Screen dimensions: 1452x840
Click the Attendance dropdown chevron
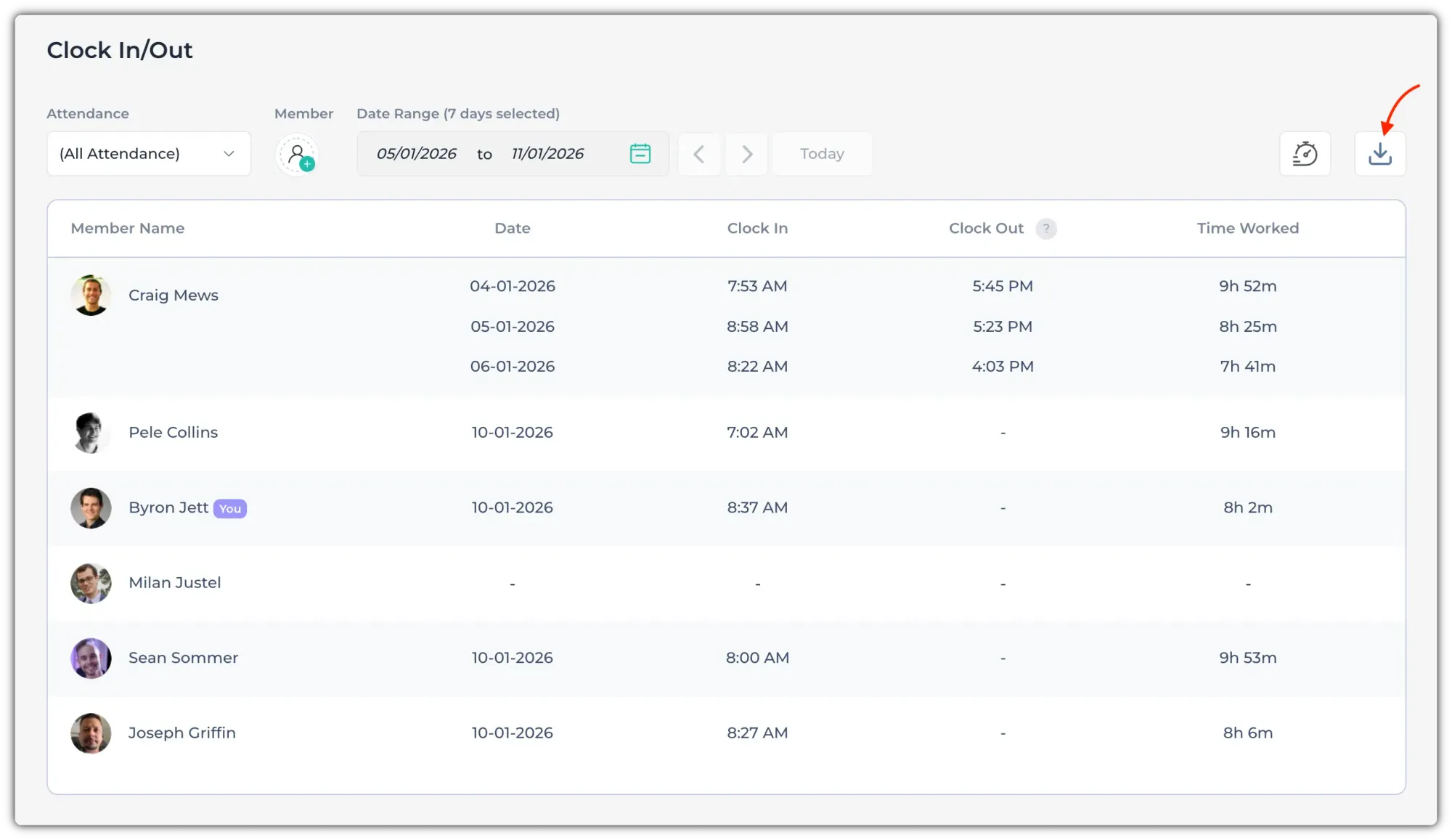229,154
